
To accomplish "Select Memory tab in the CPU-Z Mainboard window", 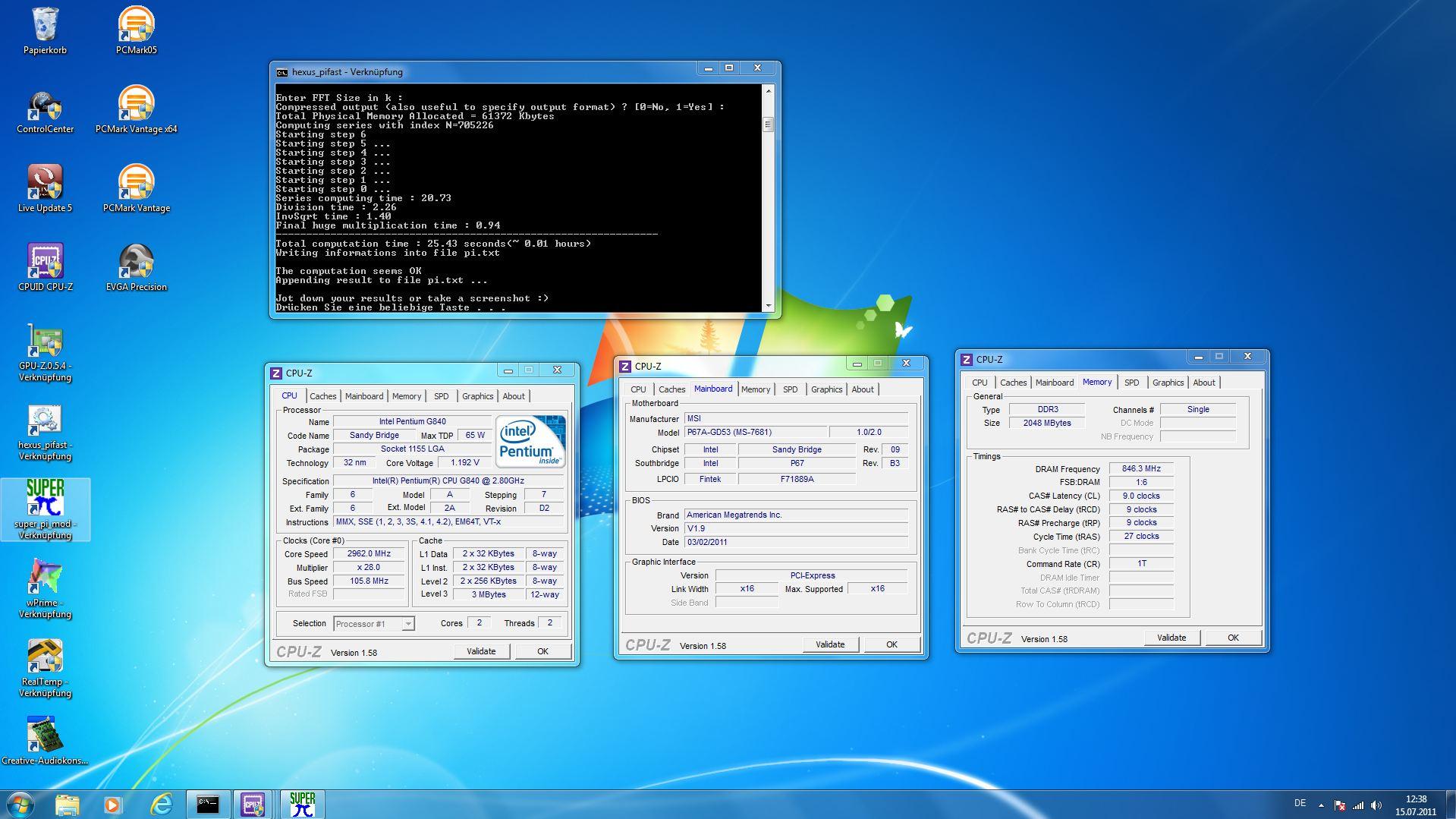I will (x=756, y=389).
